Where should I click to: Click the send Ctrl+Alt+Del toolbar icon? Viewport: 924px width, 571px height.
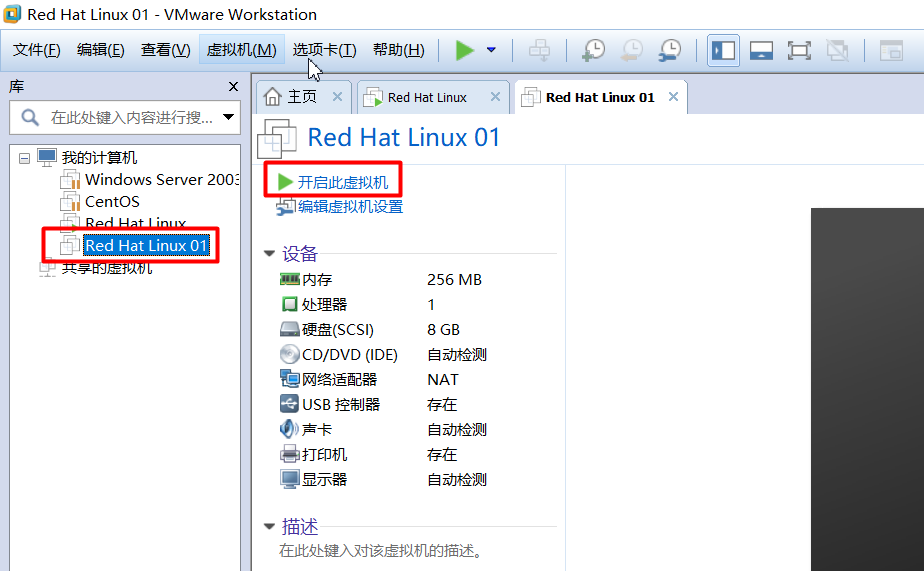pyautogui.click(x=539, y=50)
